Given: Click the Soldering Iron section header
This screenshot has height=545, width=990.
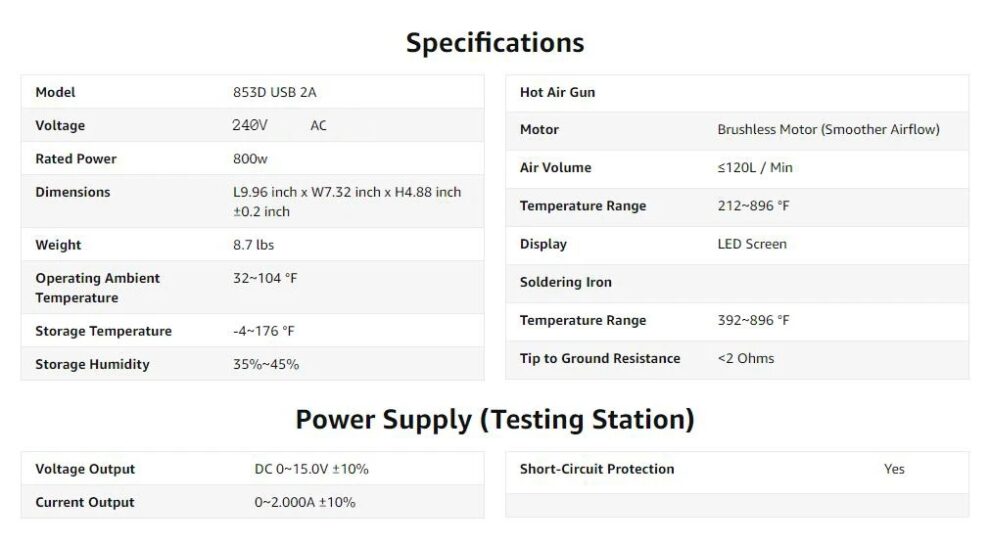Looking at the screenshot, I should [565, 282].
